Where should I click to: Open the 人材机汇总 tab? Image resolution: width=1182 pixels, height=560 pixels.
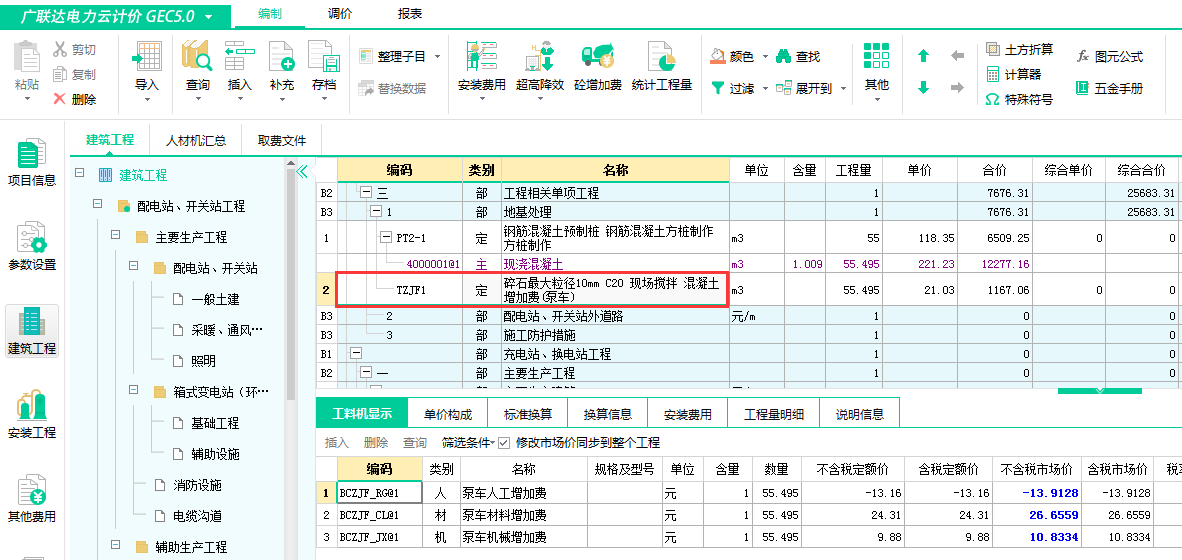click(x=196, y=140)
